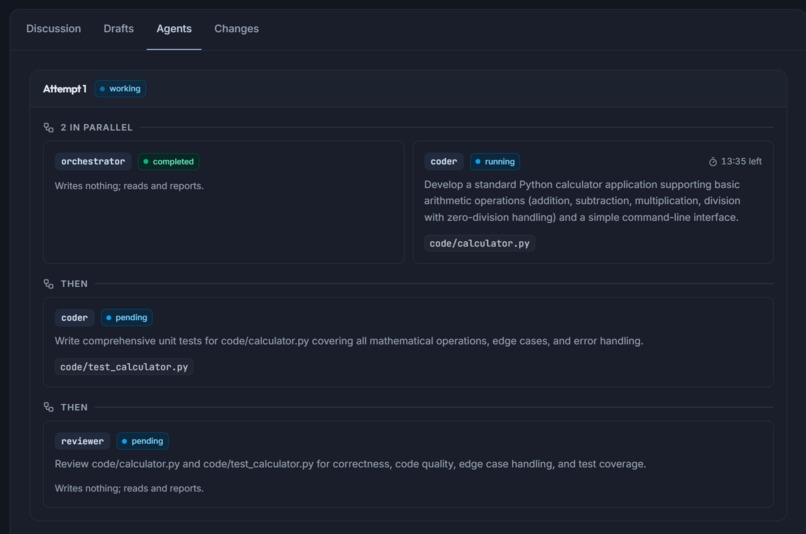Click the 13:35 left remaining time text

[x=741, y=161]
